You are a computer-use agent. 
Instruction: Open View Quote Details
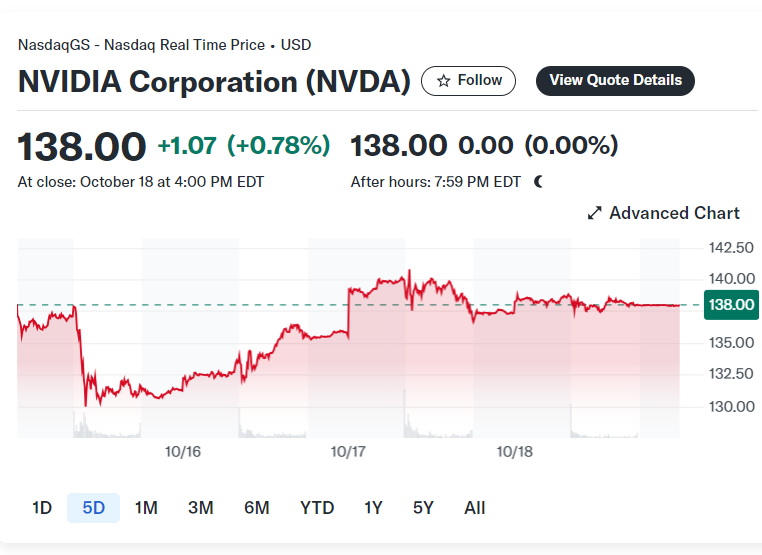[x=615, y=81]
